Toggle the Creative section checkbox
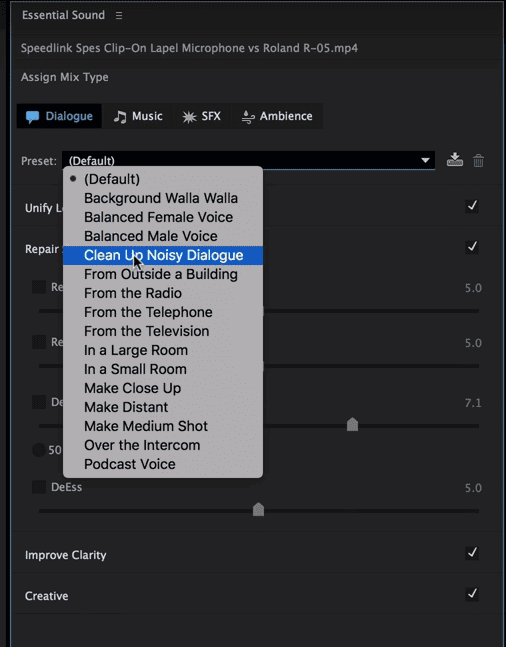 coord(472,594)
